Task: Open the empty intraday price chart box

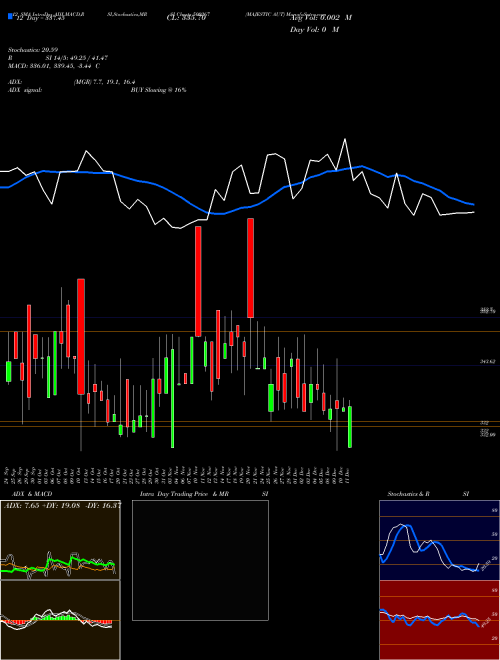Action: tap(200, 560)
